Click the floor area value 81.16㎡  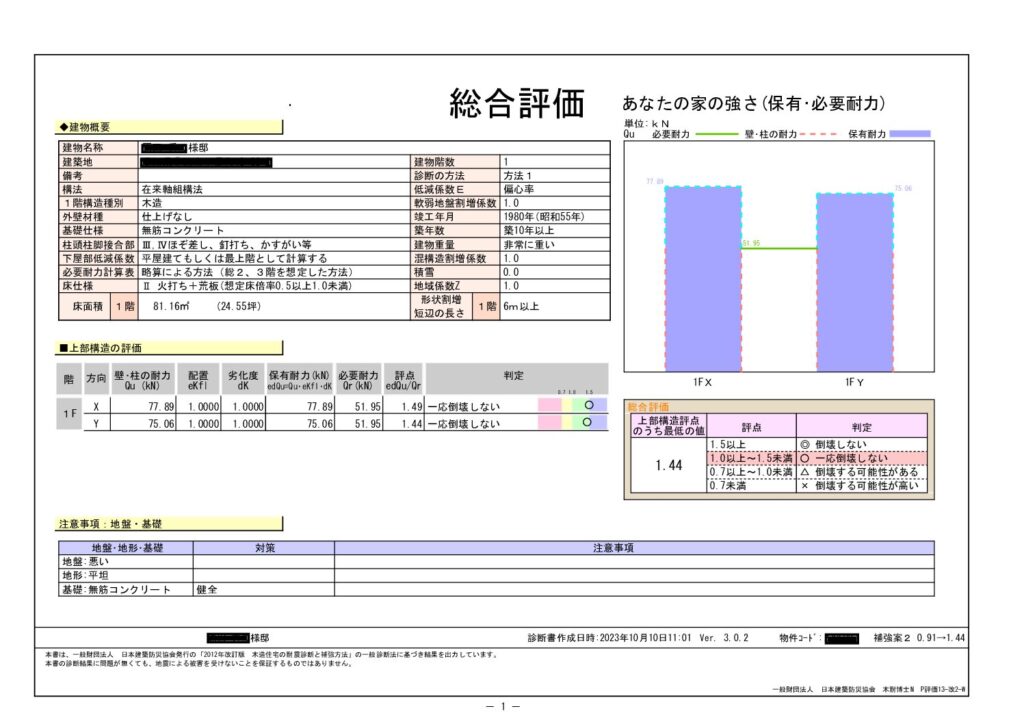pos(166,306)
